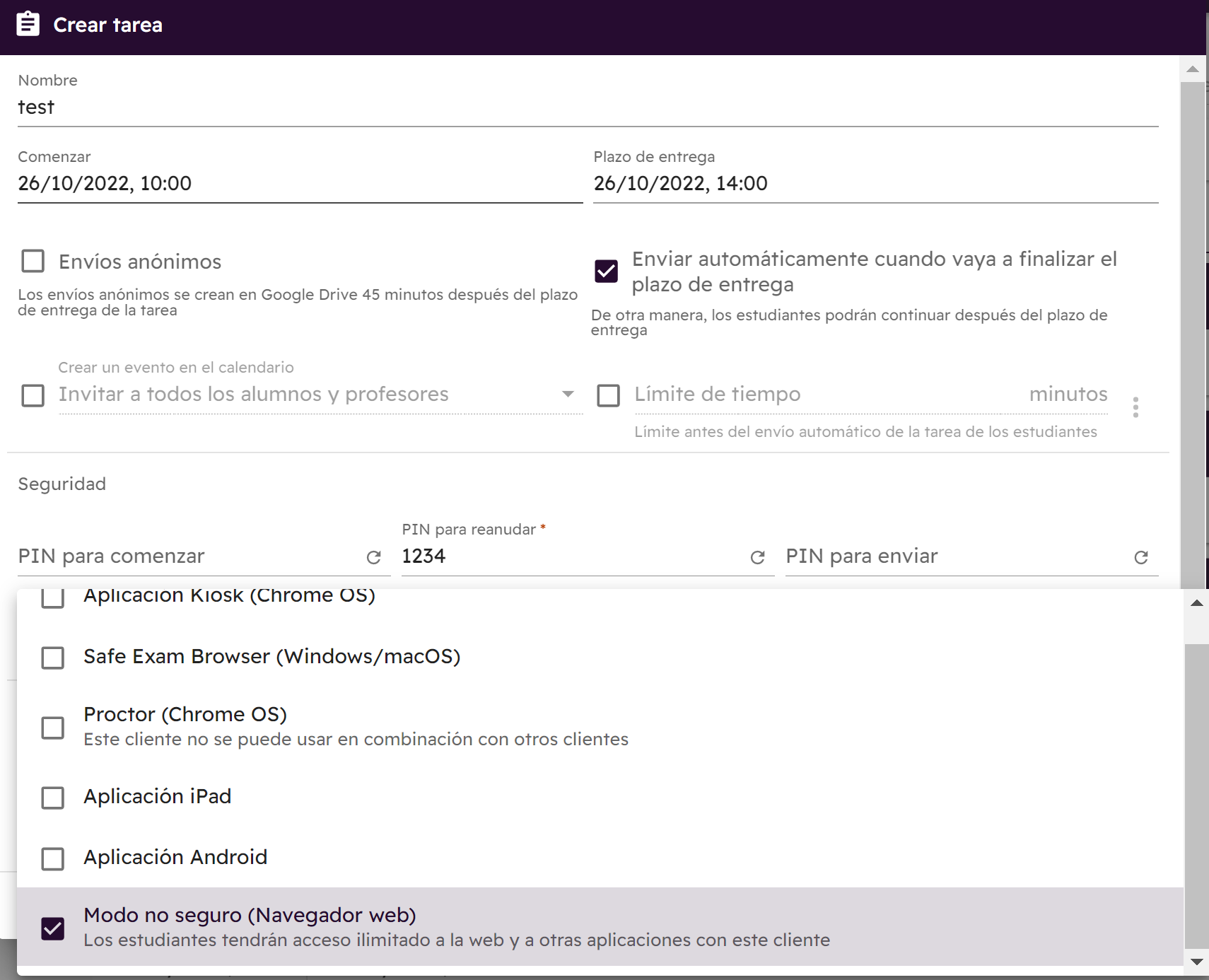1209x980 pixels.
Task: Enable the Límite de tiempo checkbox
Action: click(x=609, y=395)
